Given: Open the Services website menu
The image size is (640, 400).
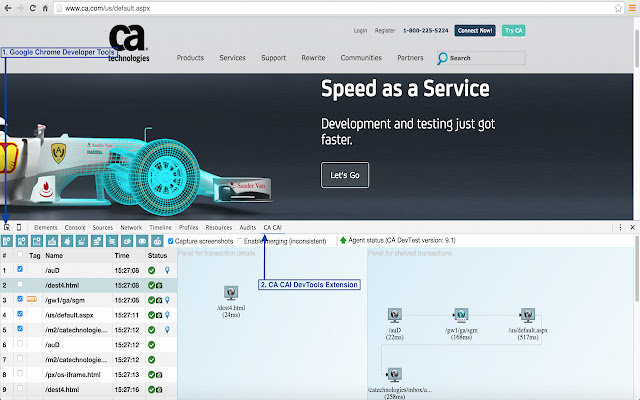Looking at the screenshot, I should pyautogui.click(x=233, y=58).
